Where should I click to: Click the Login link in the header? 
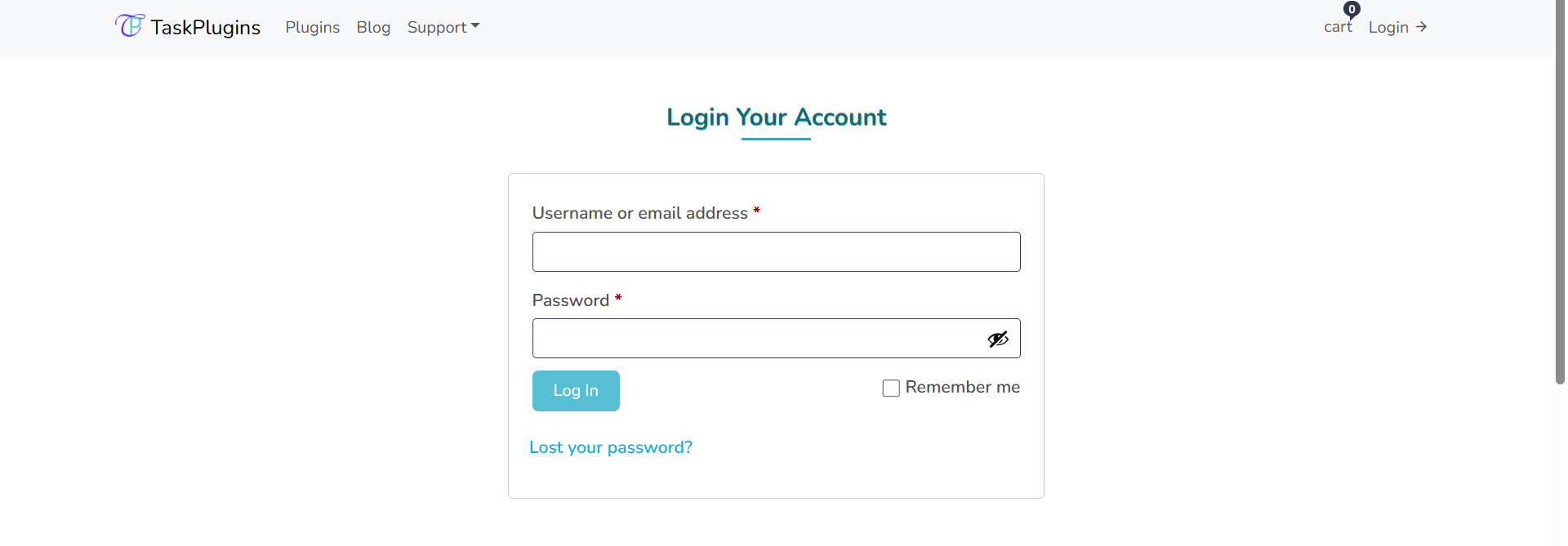click(x=1388, y=27)
